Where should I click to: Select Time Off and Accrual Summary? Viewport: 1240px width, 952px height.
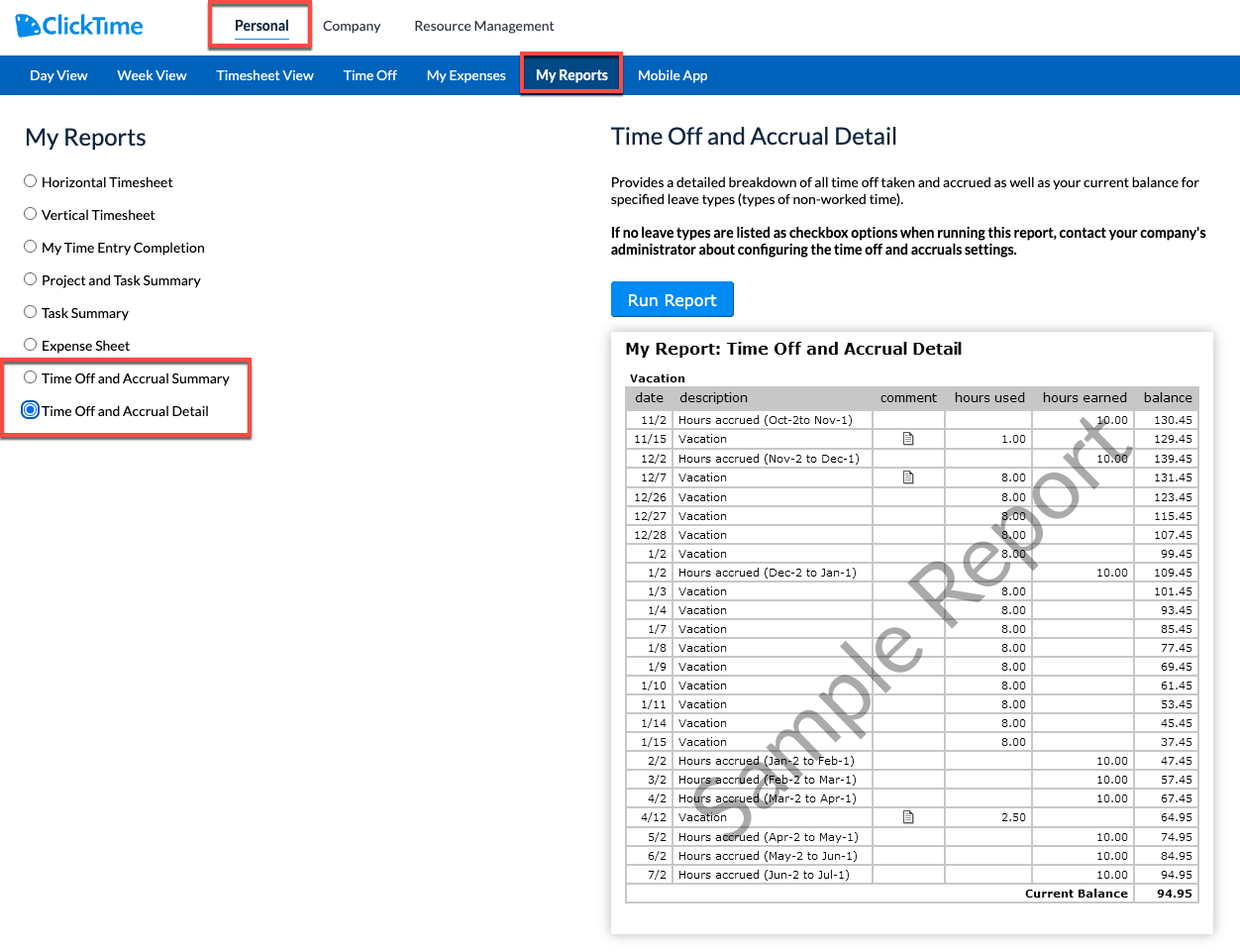pyautogui.click(x=30, y=377)
